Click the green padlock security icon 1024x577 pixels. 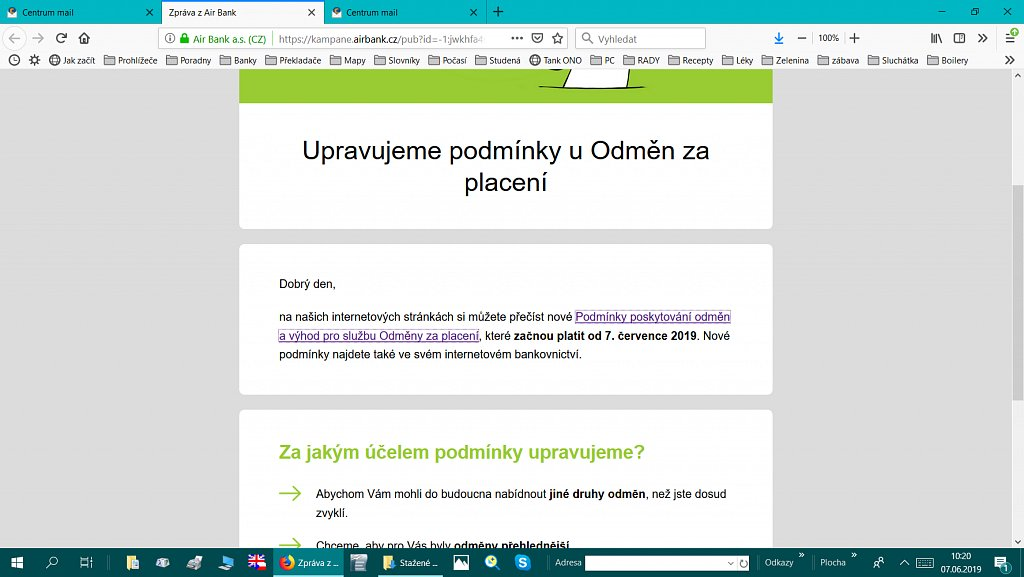[184, 39]
